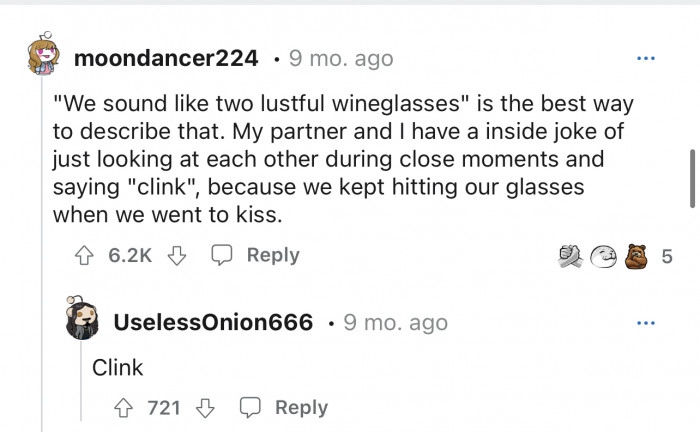Downvote UselessOnion666's "Clink" reply
This screenshot has width=700, height=432.
click(x=206, y=407)
